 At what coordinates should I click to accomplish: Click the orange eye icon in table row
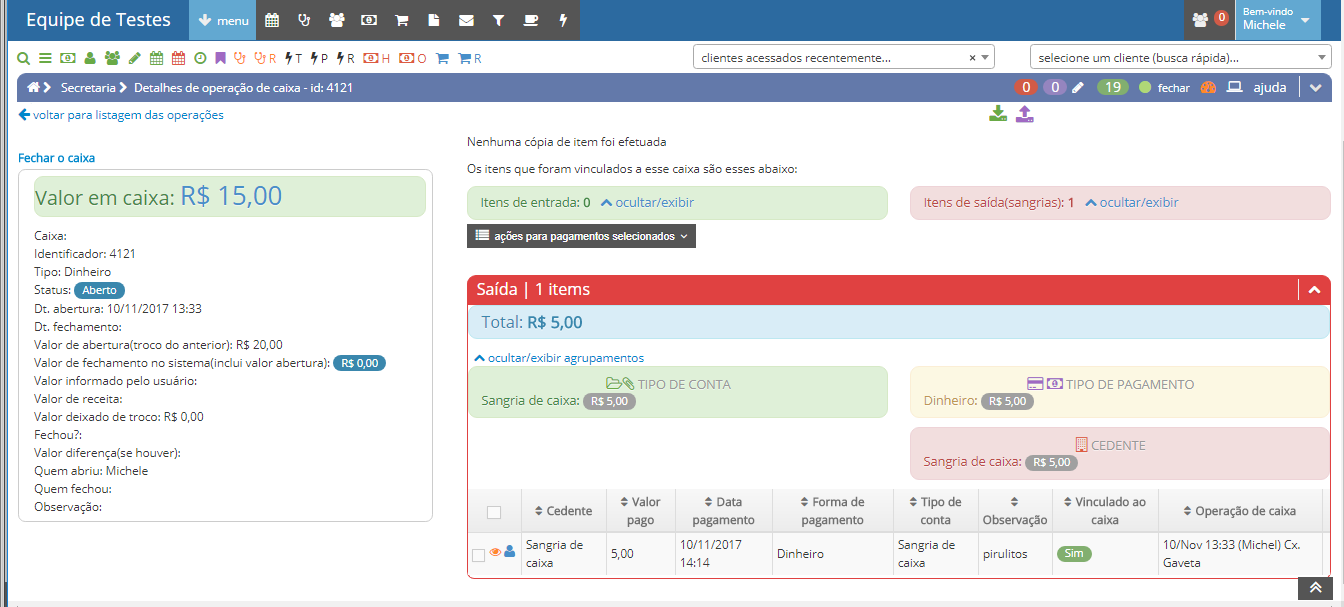(x=495, y=552)
